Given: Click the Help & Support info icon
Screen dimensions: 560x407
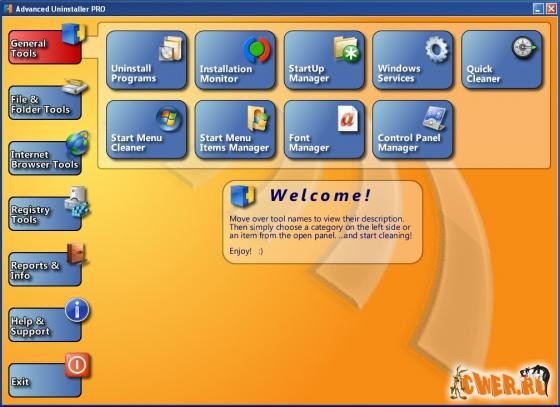Looking at the screenshot, I should tap(77, 310).
